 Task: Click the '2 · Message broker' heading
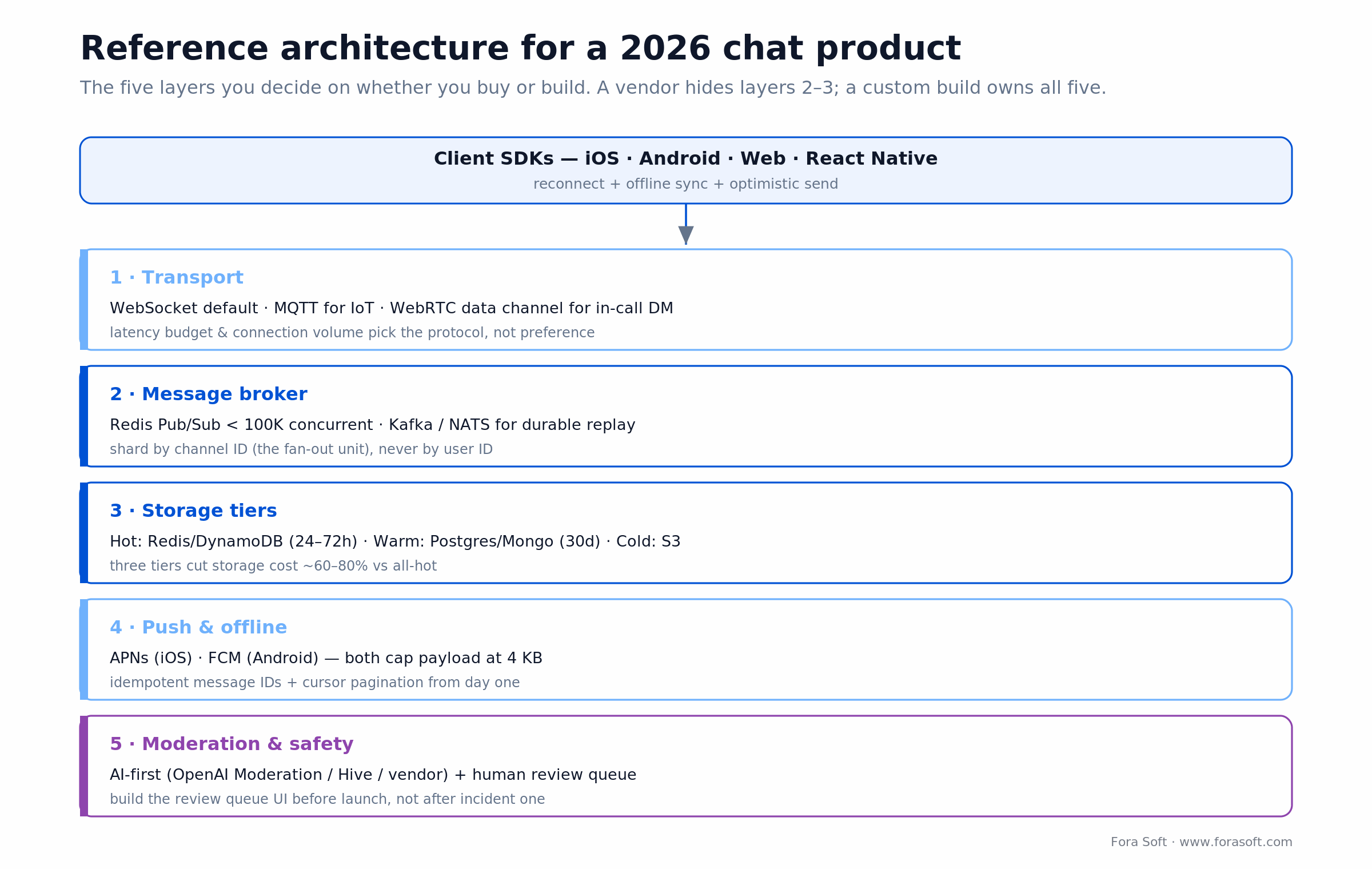pyautogui.click(x=209, y=394)
